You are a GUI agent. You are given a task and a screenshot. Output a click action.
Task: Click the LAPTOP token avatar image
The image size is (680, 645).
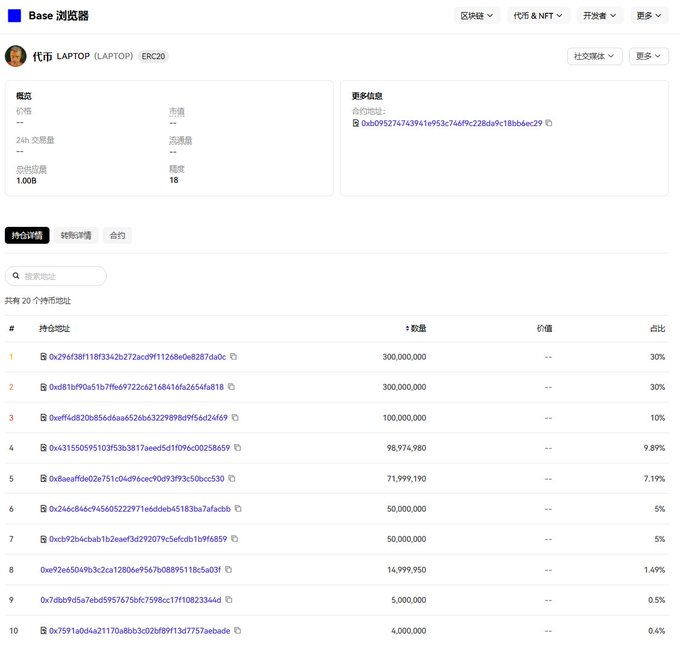16,56
